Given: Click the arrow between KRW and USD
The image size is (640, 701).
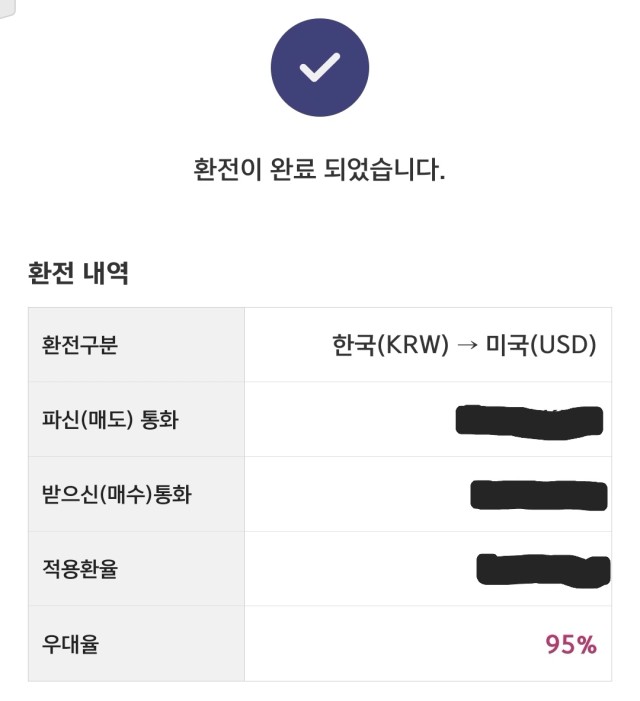Looking at the screenshot, I should coord(467,345).
